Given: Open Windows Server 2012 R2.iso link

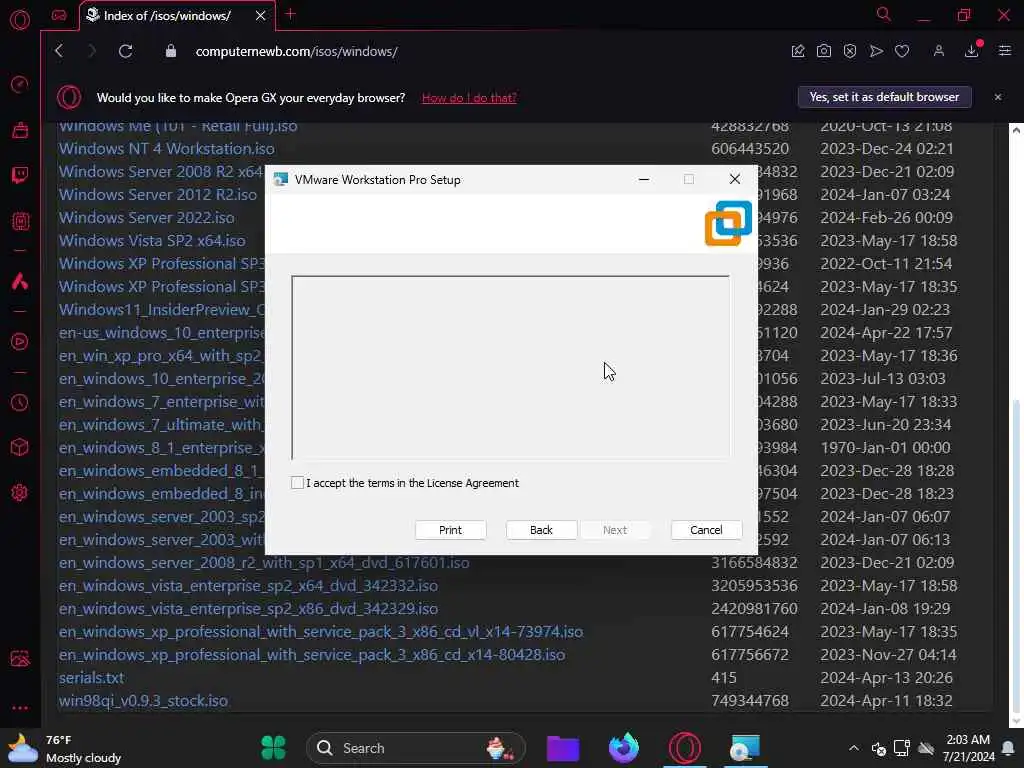Looking at the screenshot, I should (158, 195).
